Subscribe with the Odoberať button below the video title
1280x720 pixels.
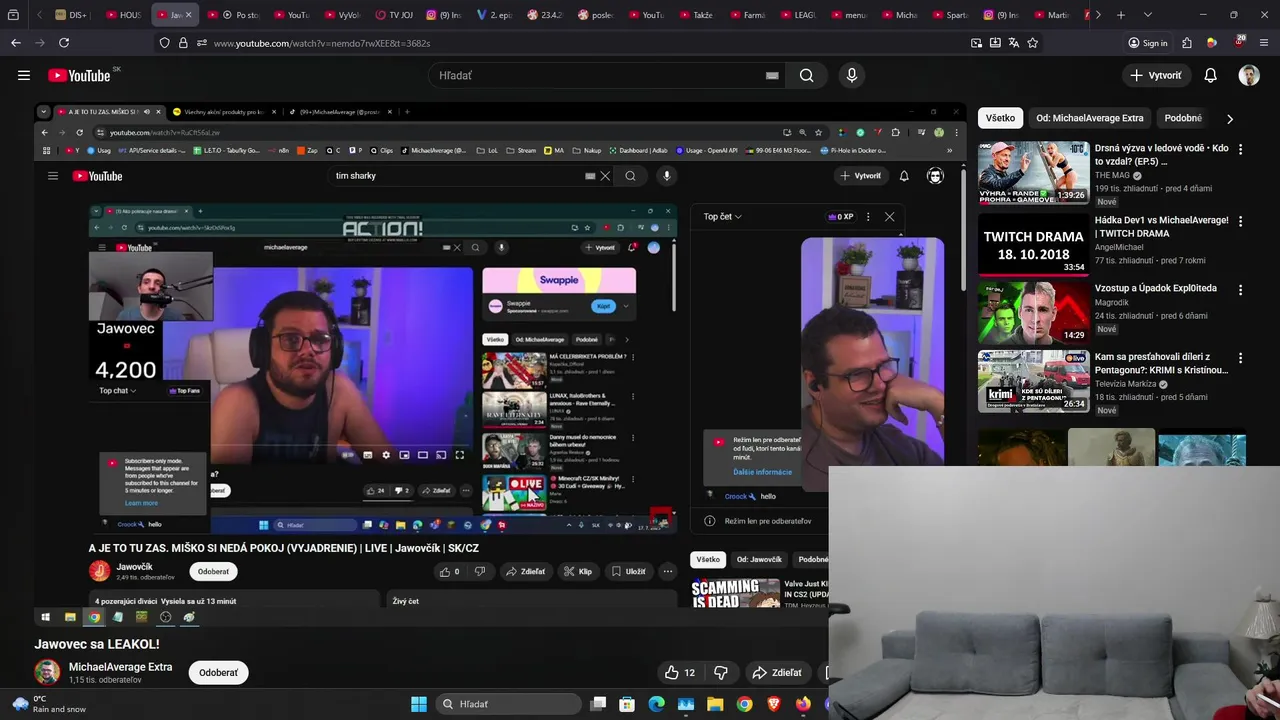click(218, 672)
